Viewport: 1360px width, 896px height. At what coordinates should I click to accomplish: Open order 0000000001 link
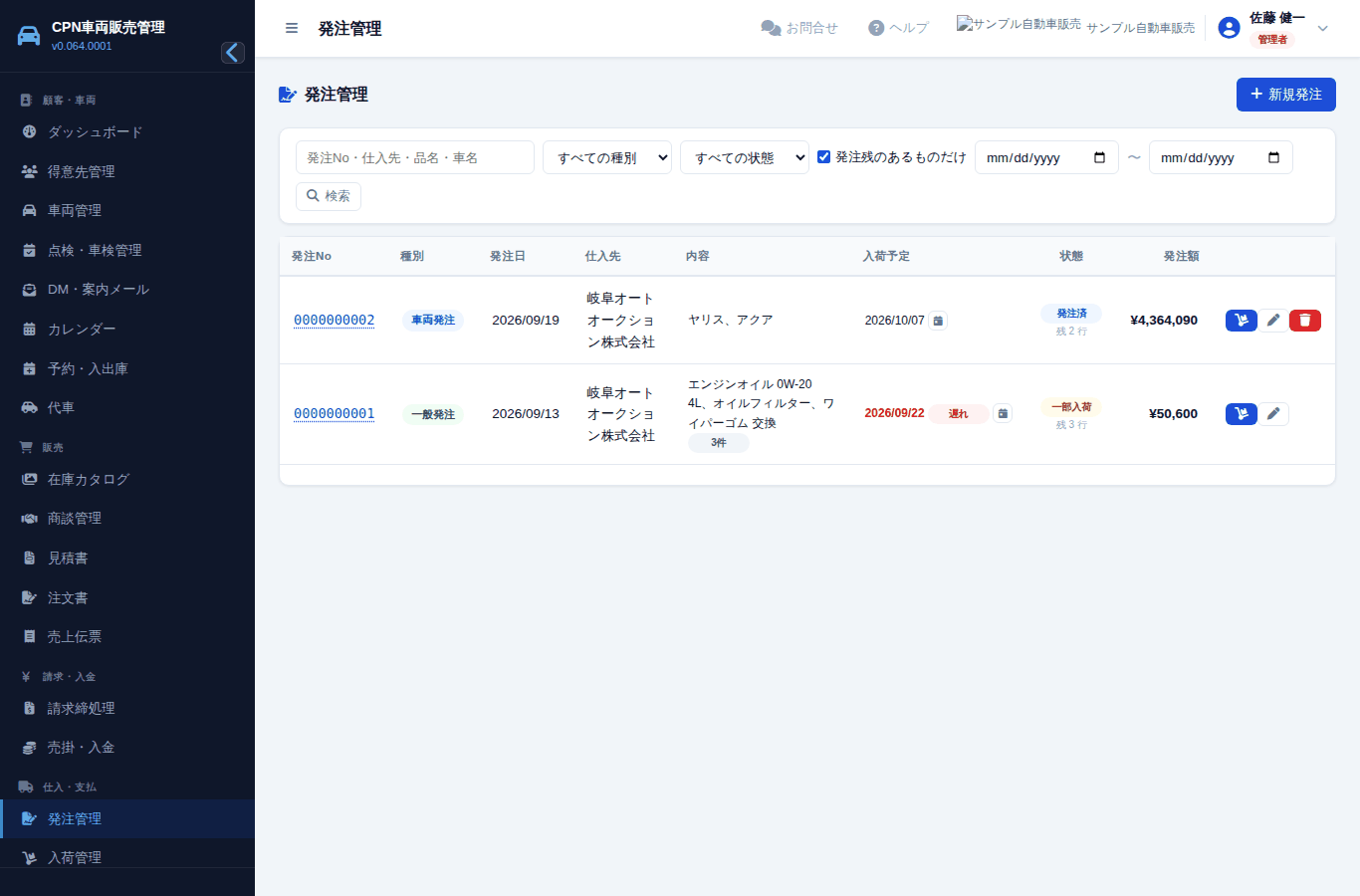(335, 413)
